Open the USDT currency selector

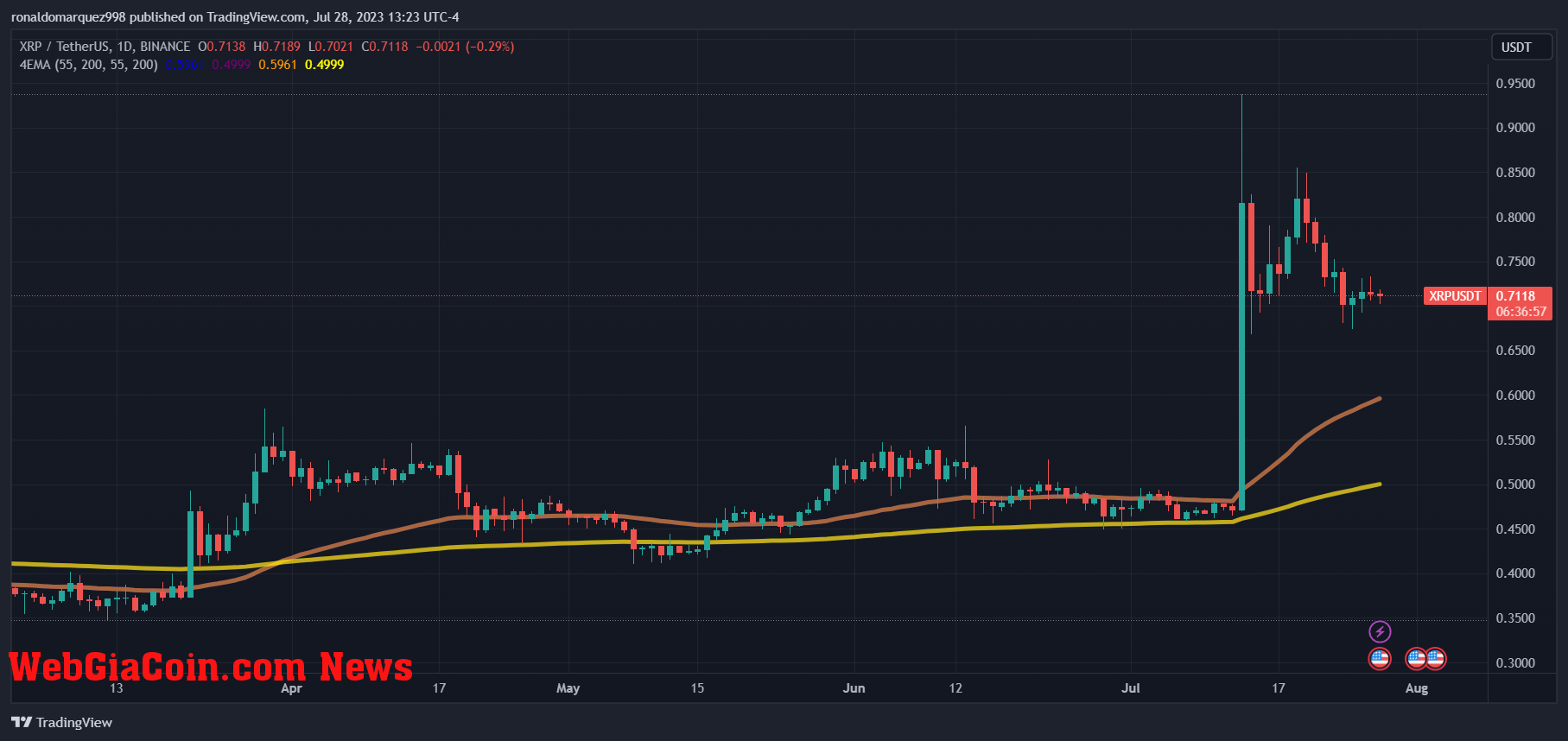point(1520,47)
